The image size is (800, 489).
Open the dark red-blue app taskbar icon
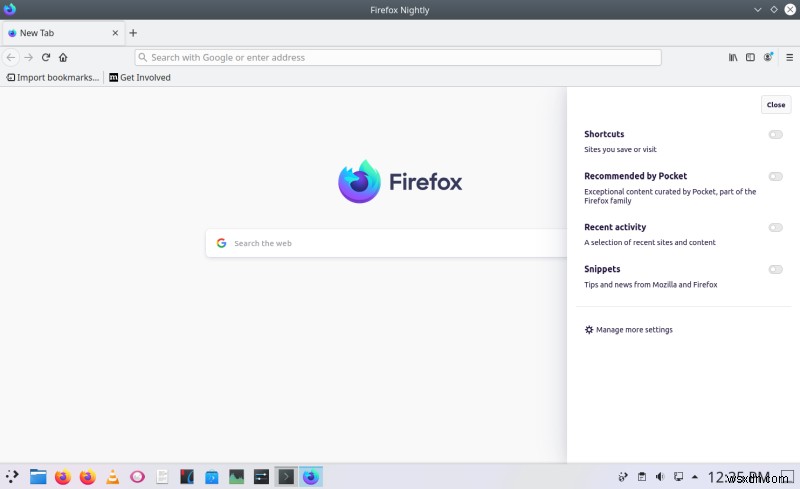click(187, 477)
